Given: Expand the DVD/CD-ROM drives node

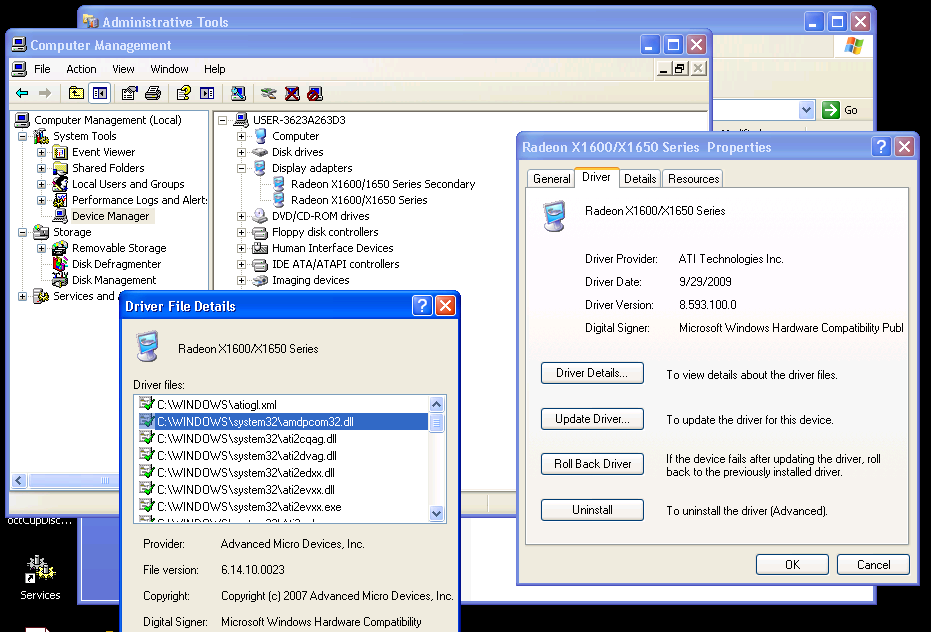Looking at the screenshot, I should tap(242, 216).
